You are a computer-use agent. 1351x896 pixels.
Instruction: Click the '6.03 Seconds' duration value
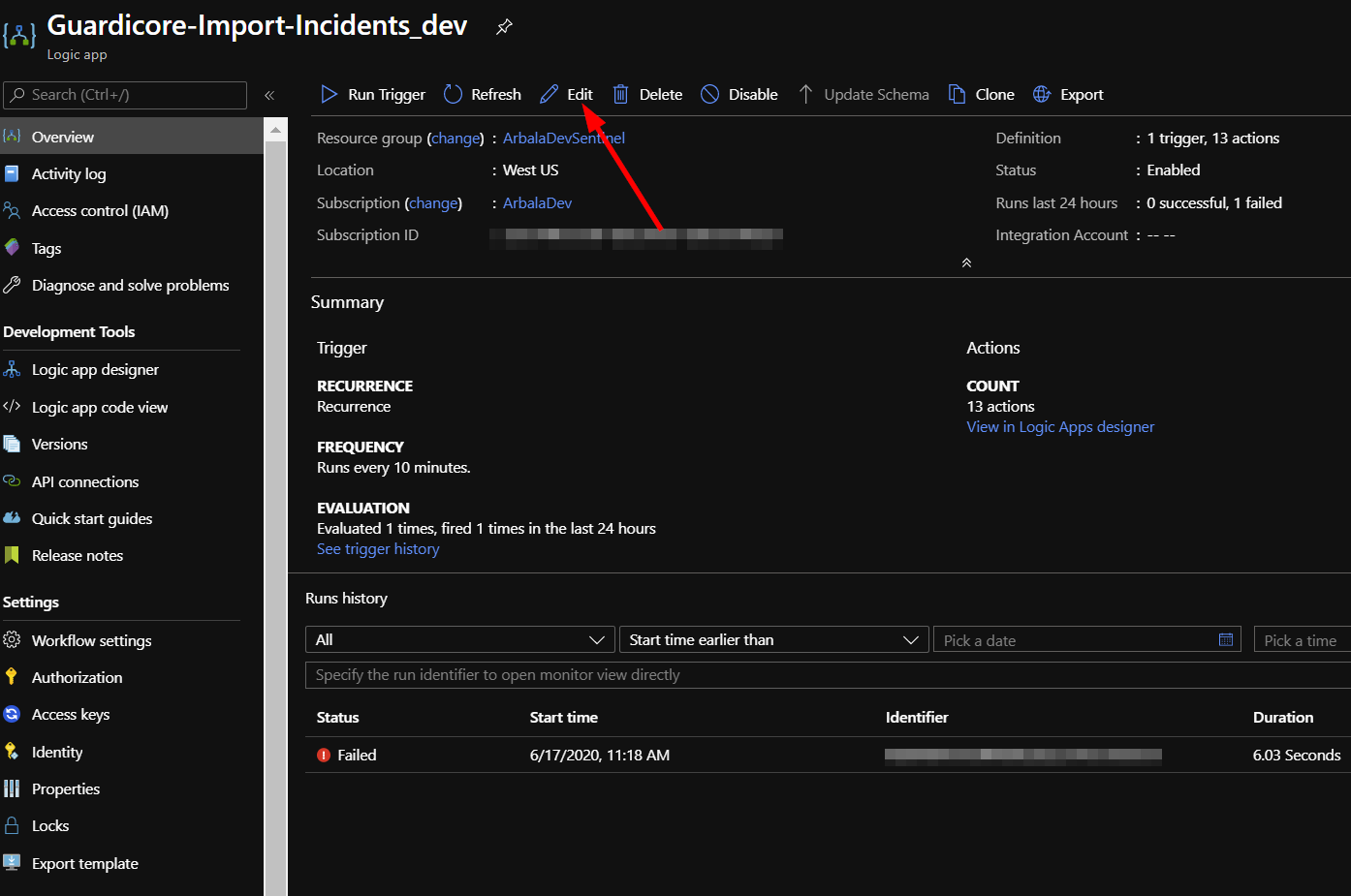[x=1297, y=755]
